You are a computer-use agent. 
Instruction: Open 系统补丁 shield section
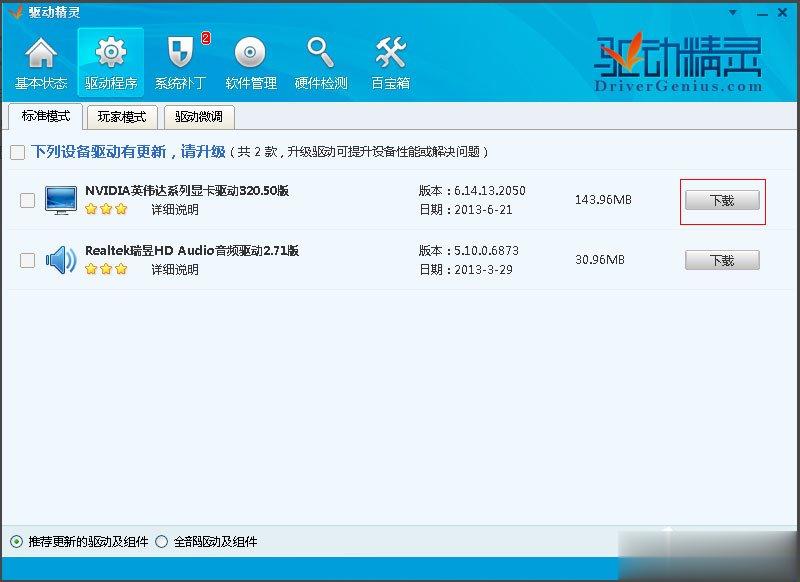pos(181,63)
